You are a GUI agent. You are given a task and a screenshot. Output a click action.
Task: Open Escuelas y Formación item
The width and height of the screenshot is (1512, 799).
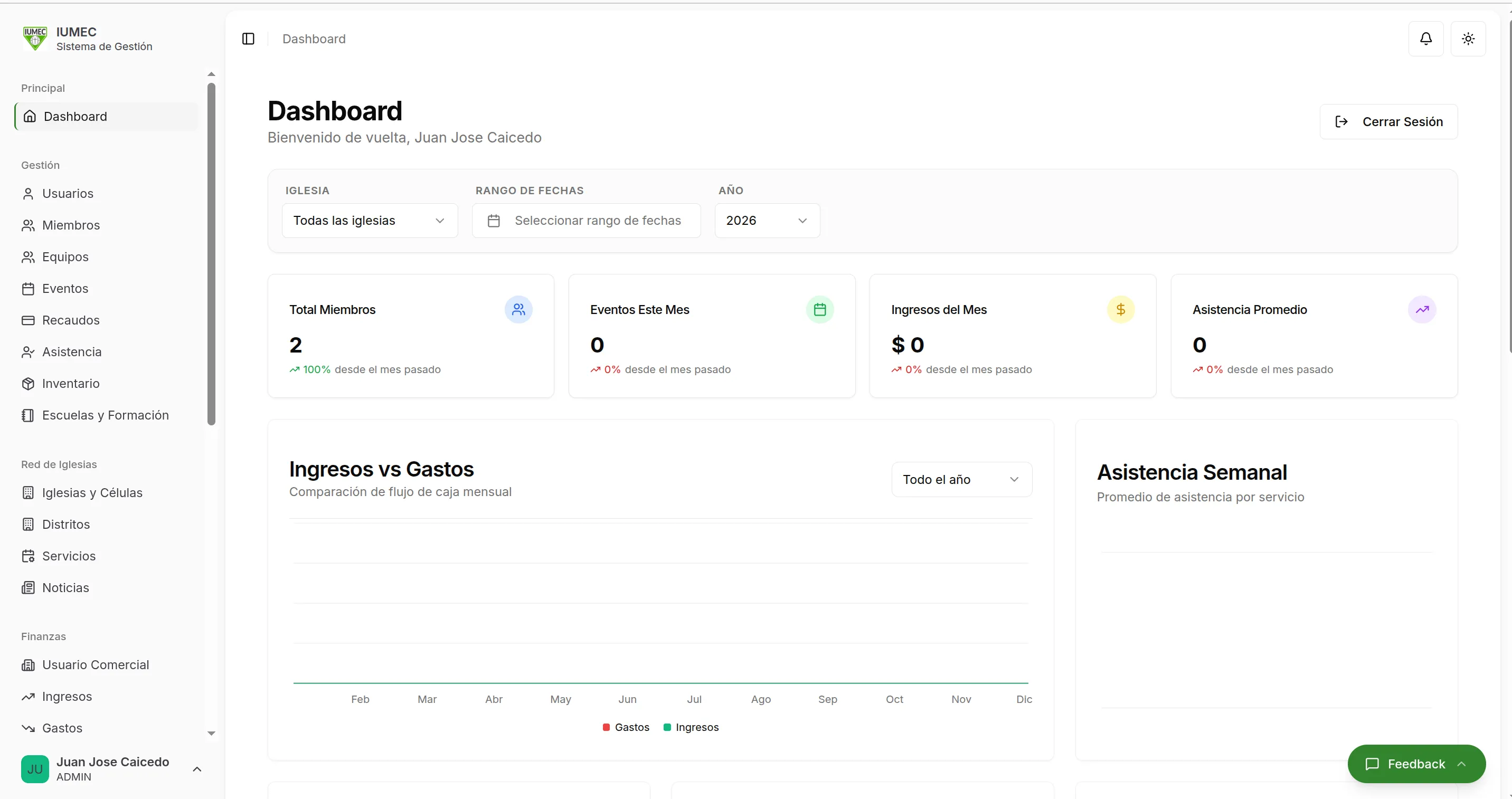coord(106,415)
